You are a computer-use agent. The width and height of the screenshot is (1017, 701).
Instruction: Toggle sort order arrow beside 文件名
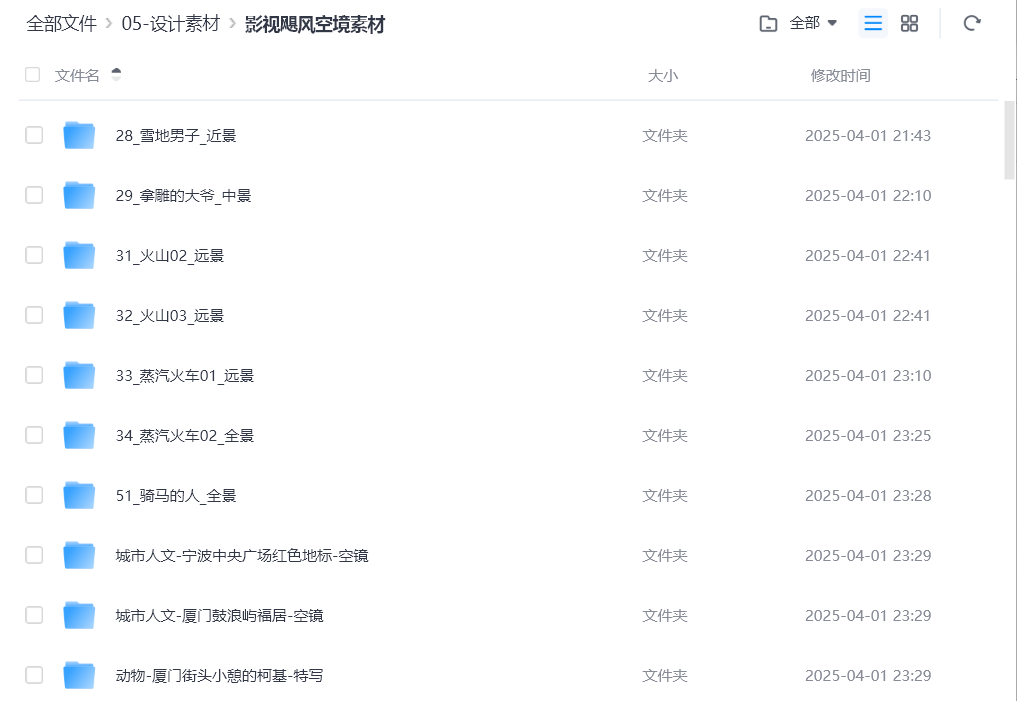[x=116, y=75]
